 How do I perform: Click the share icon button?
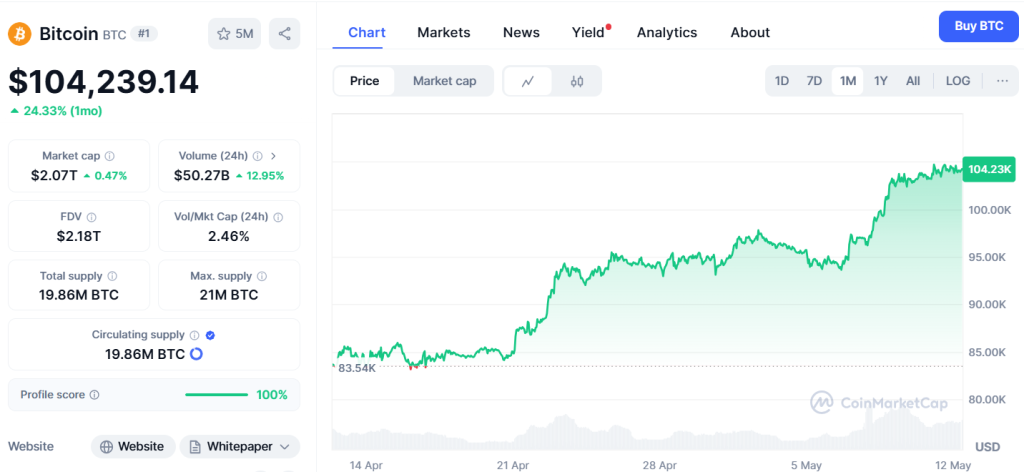tap(285, 34)
